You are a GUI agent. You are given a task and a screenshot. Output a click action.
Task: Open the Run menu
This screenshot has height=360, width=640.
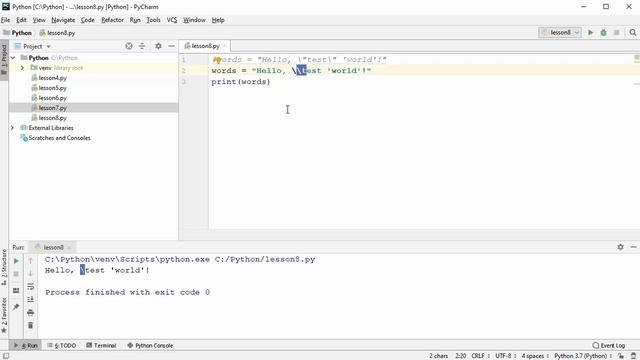(x=135, y=20)
